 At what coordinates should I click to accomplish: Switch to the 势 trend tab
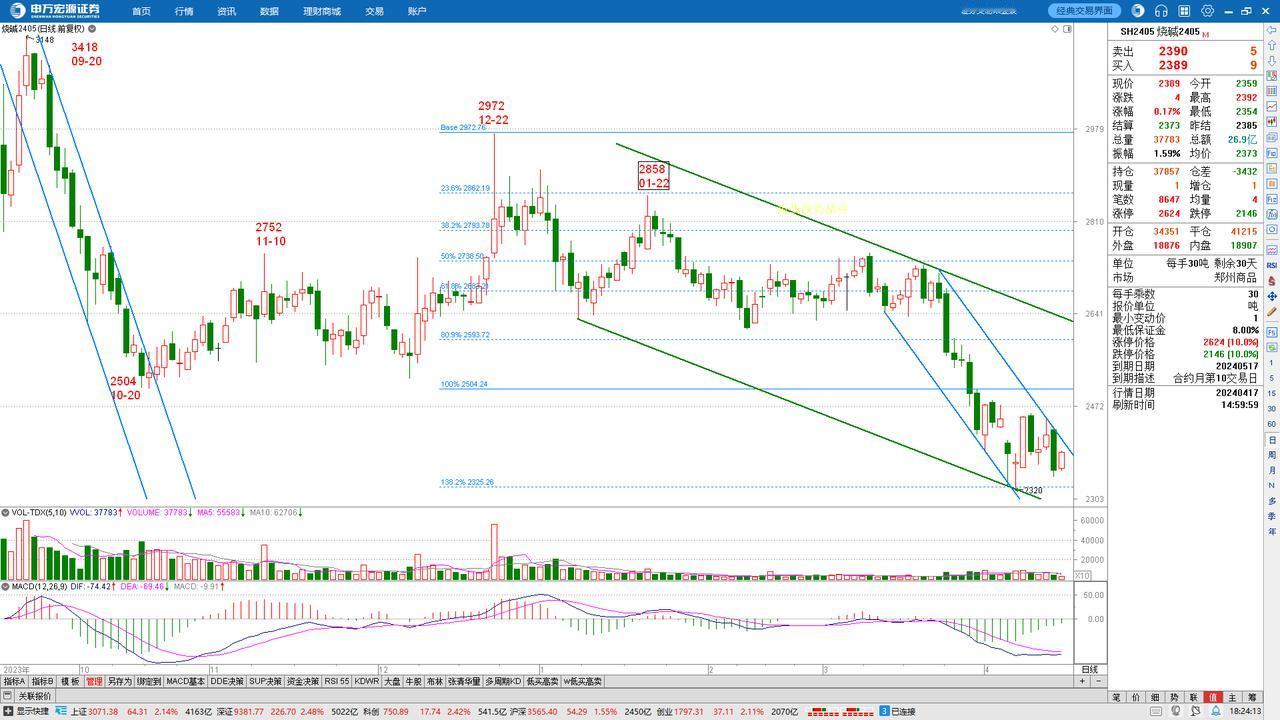(1174, 697)
